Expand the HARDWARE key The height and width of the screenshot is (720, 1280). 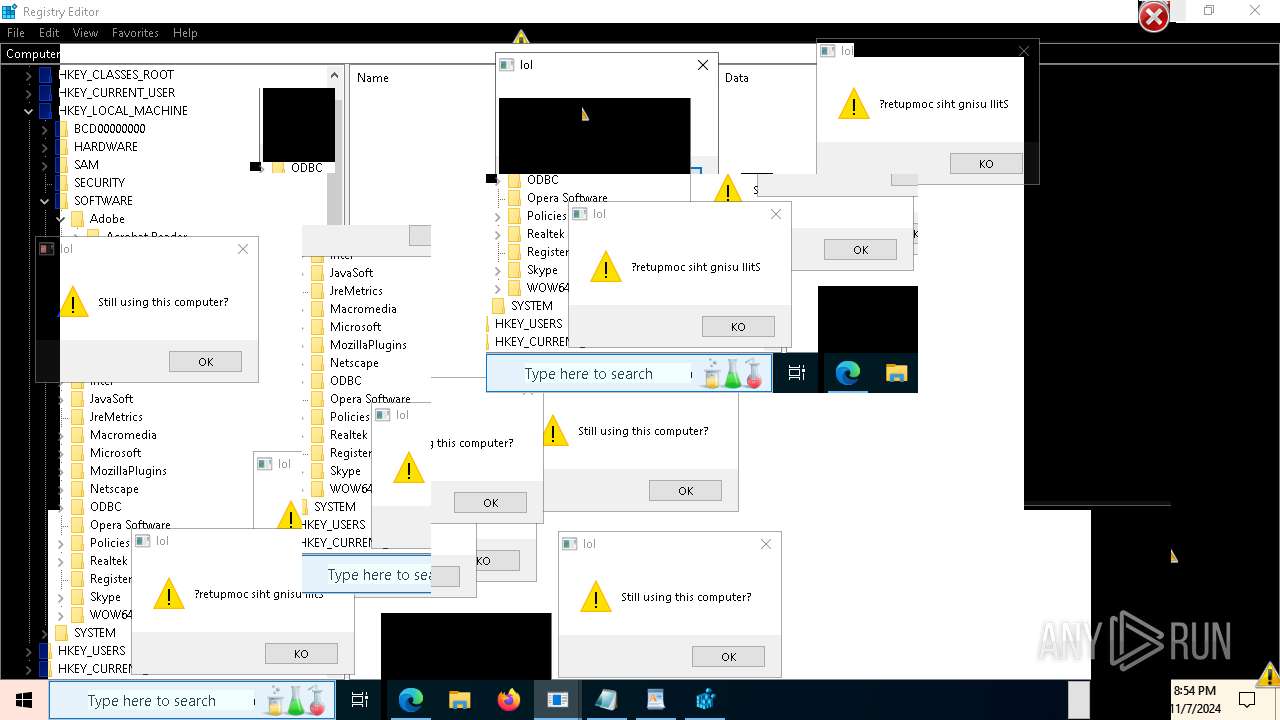[45, 147]
